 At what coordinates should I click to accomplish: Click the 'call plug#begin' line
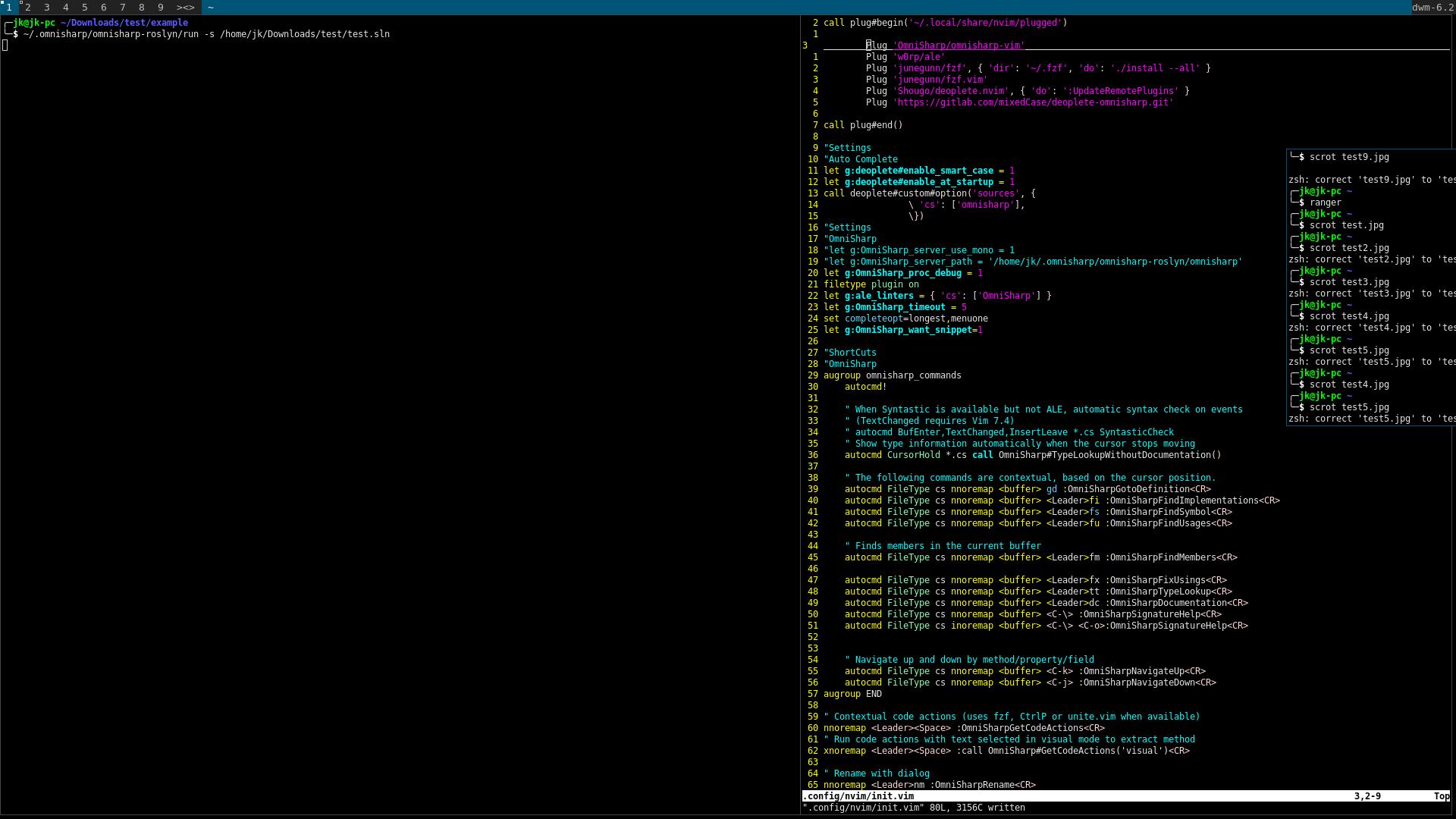pos(945,23)
